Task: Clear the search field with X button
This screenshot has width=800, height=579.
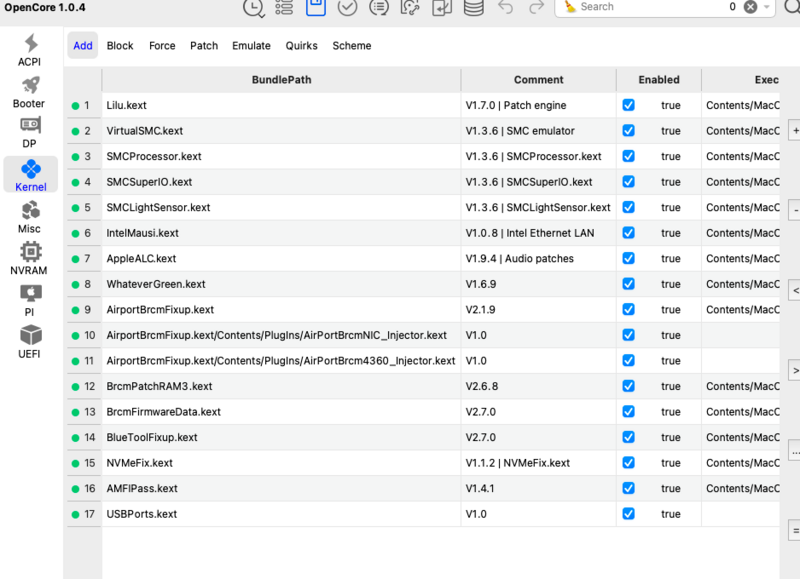Action: (x=750, y=7)
